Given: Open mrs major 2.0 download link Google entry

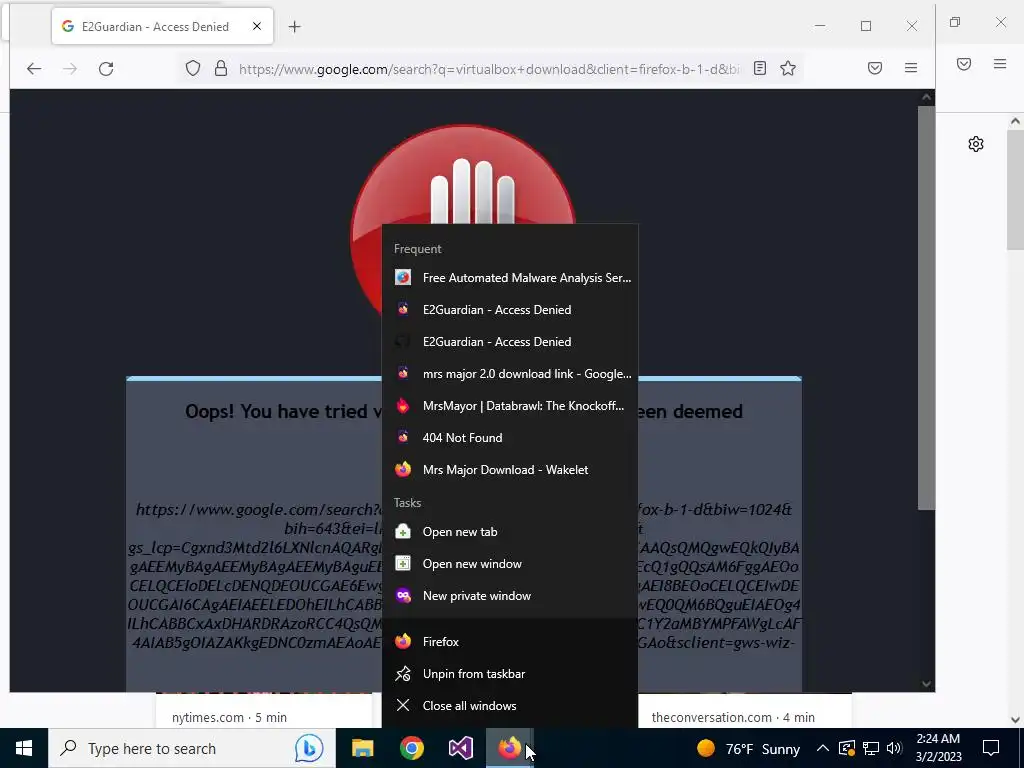Looking at the screenshot, I should point(510,374).
